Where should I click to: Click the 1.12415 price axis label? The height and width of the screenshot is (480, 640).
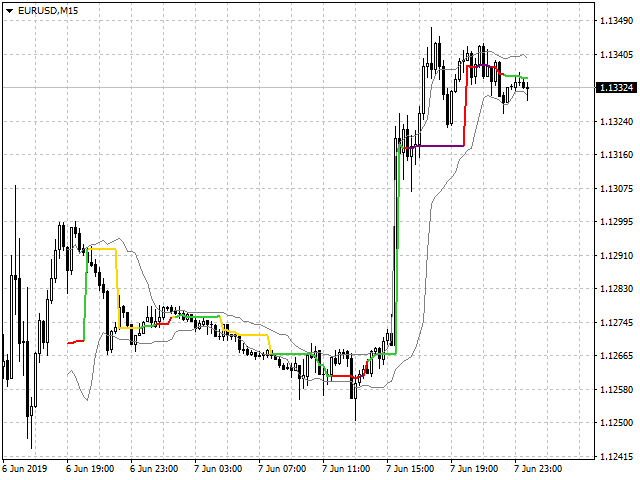point(616,456)
